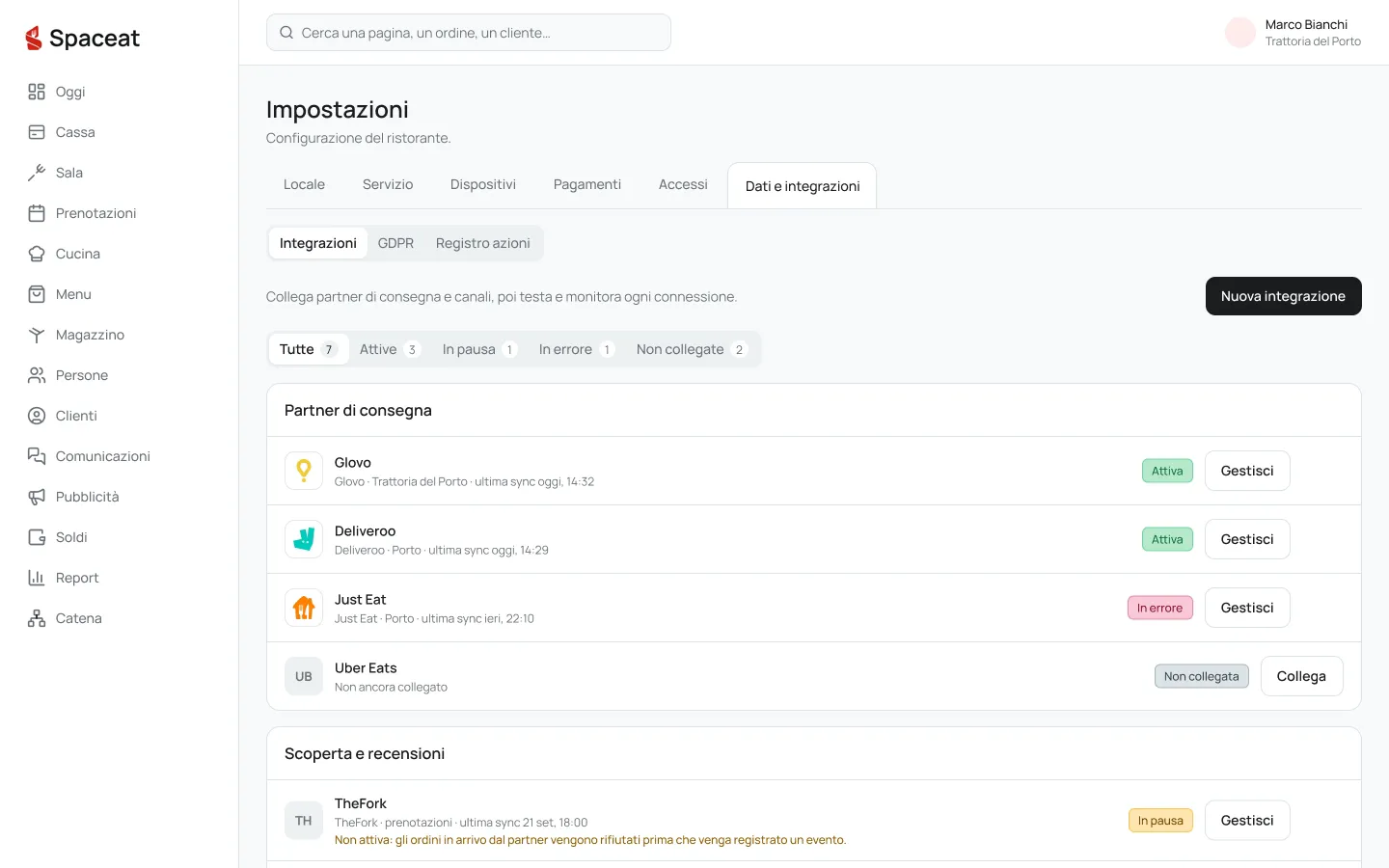Screen dimensions: 1389x868
Task: Click the Spaceat logo icon
Action: pos(34,39)
